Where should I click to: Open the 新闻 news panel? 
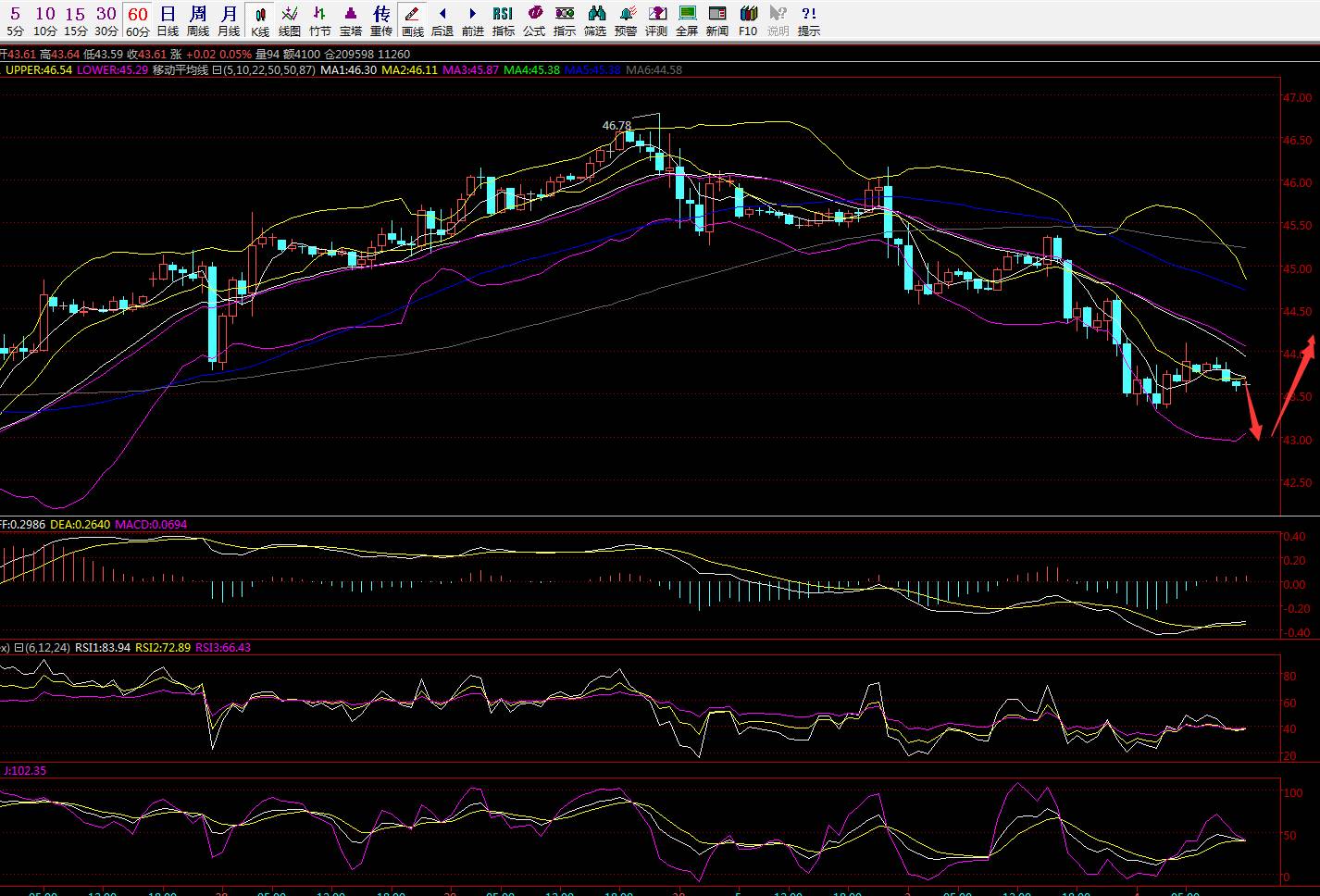point(717,20)
